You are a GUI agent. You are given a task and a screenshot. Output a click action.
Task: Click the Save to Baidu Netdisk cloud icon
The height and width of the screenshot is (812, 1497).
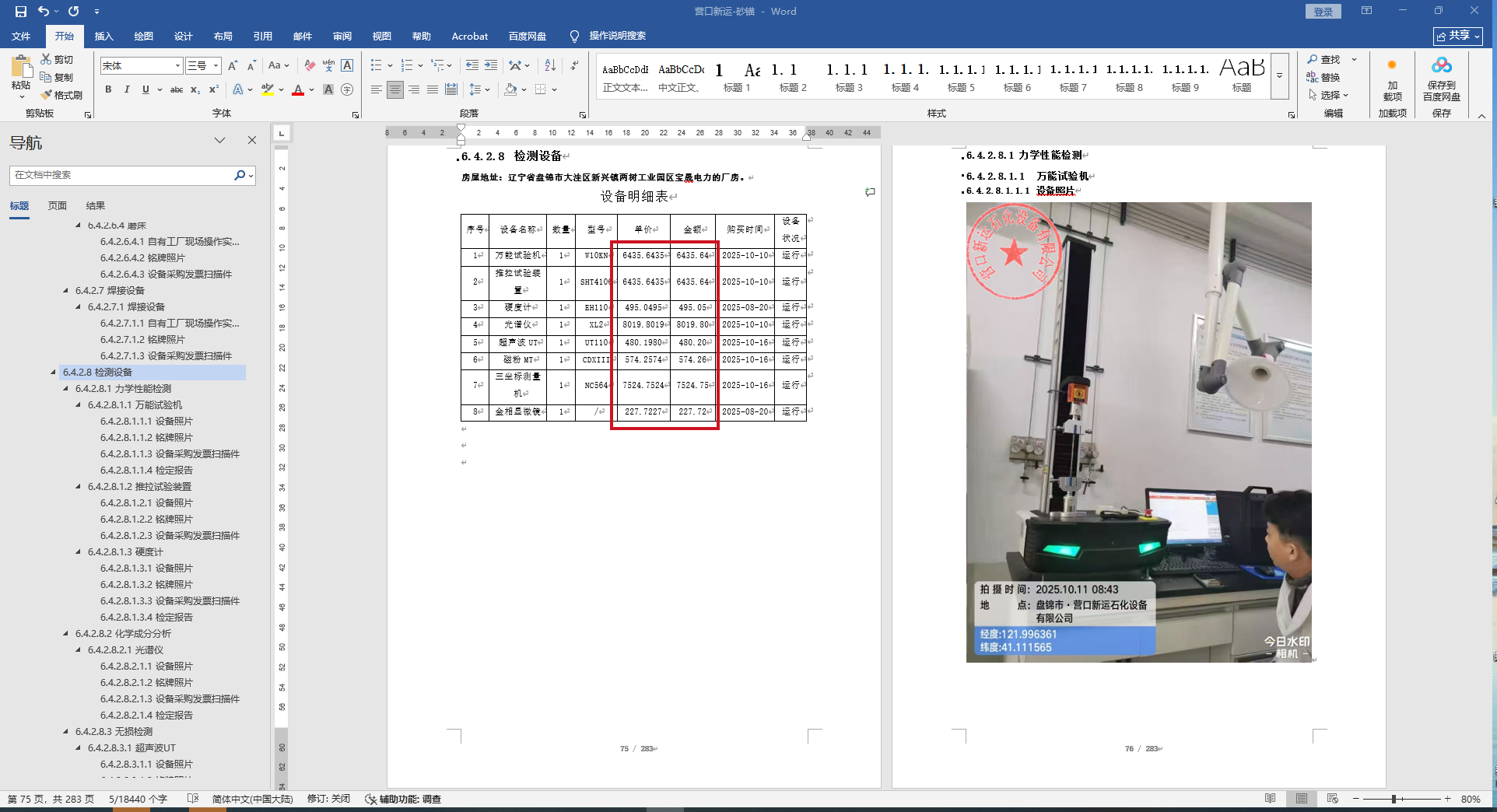[1442, 65]
